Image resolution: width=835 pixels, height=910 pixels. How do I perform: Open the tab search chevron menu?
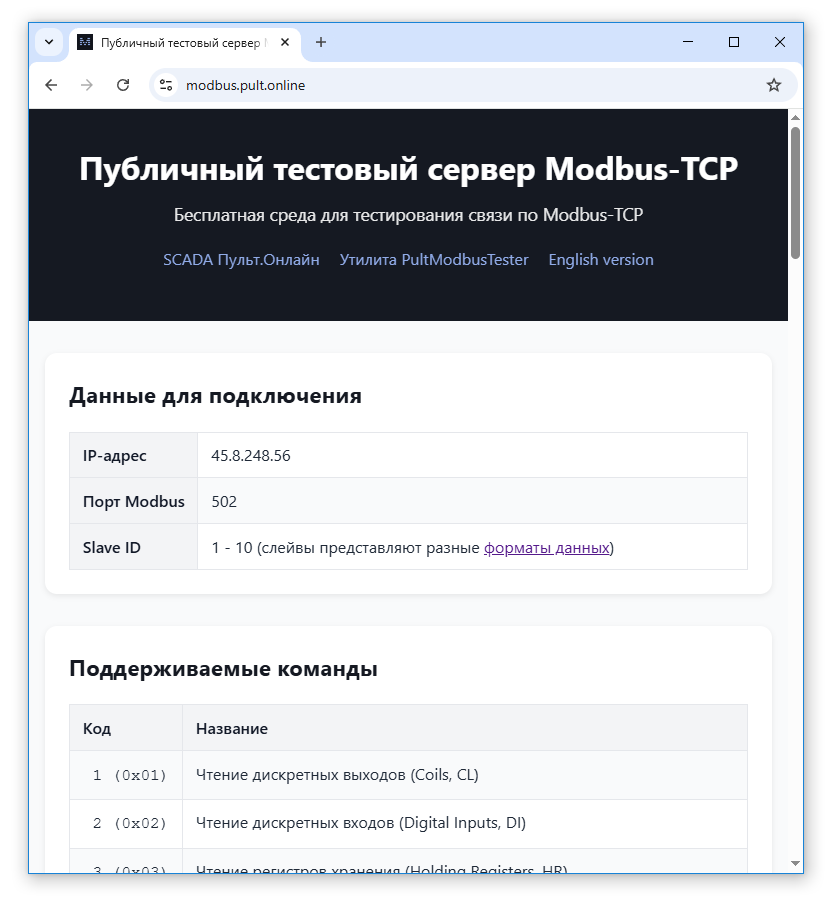[x=48, y=42]
